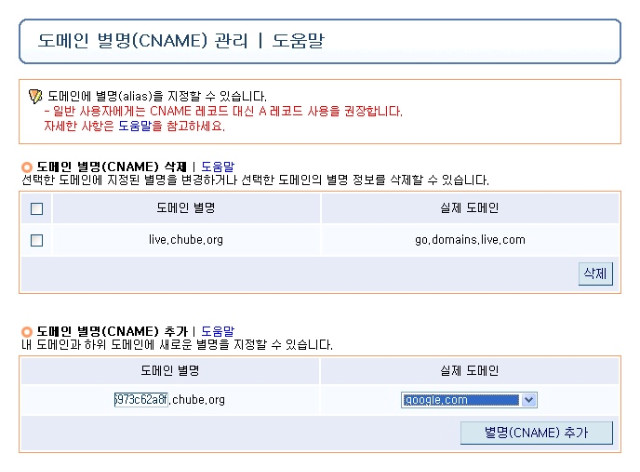Click the 도메인 별명(CNAME) 관리 page title

pyautogui.click(x=143, y=40)
